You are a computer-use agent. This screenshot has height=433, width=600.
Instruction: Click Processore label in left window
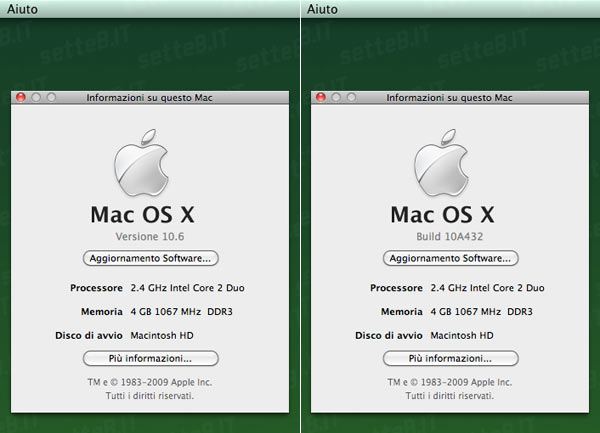coord(96,288)
